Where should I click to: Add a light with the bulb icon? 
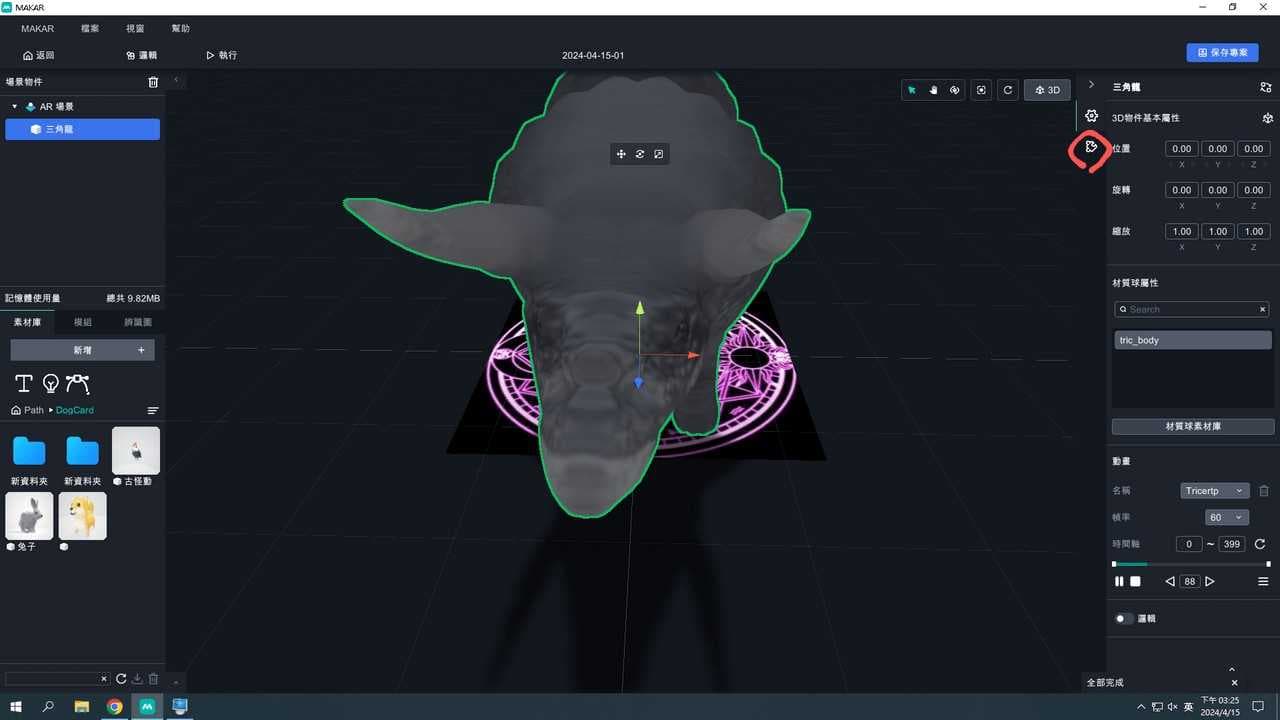point(50,384)
